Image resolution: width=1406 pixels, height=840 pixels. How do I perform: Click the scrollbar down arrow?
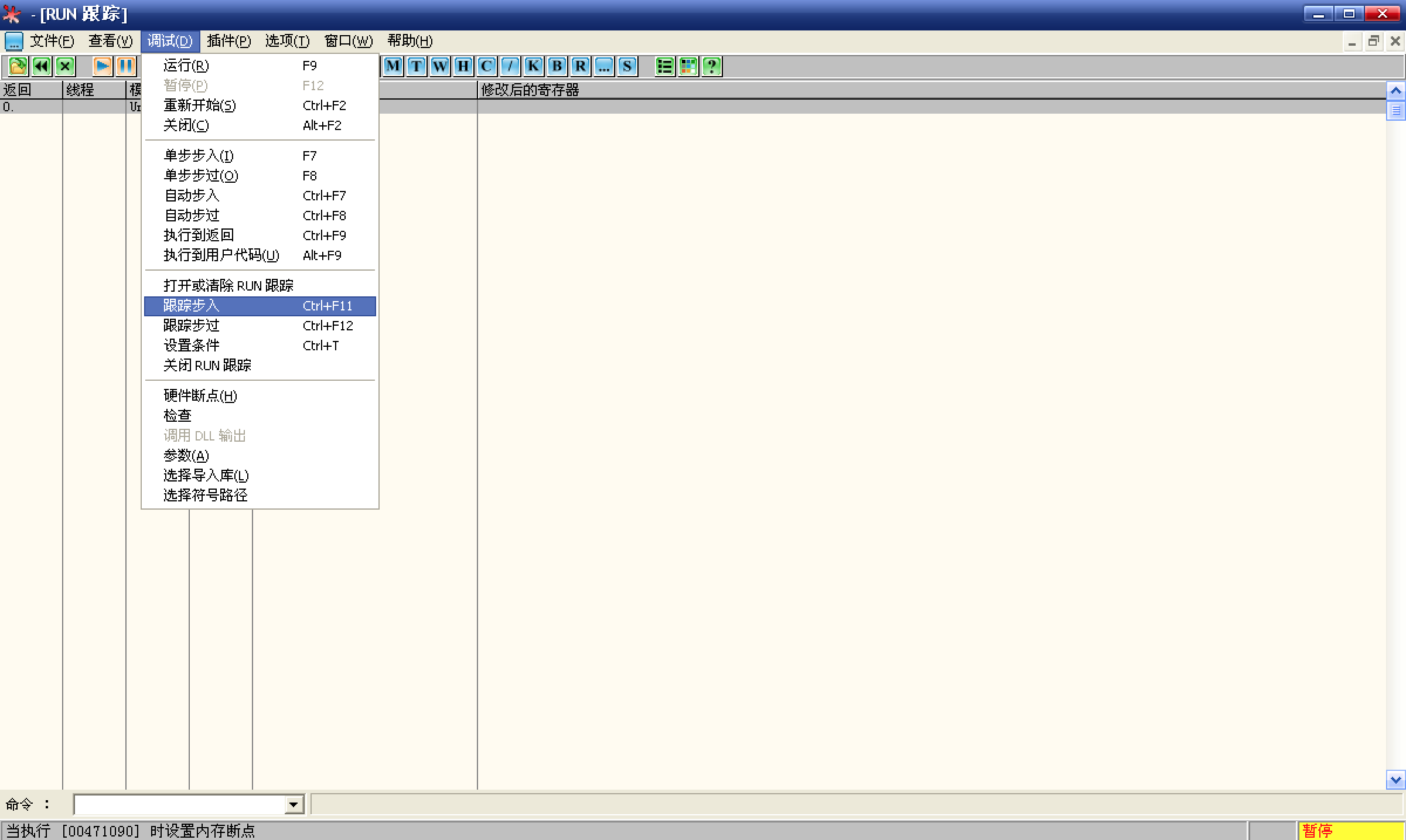click(1396, 780)
